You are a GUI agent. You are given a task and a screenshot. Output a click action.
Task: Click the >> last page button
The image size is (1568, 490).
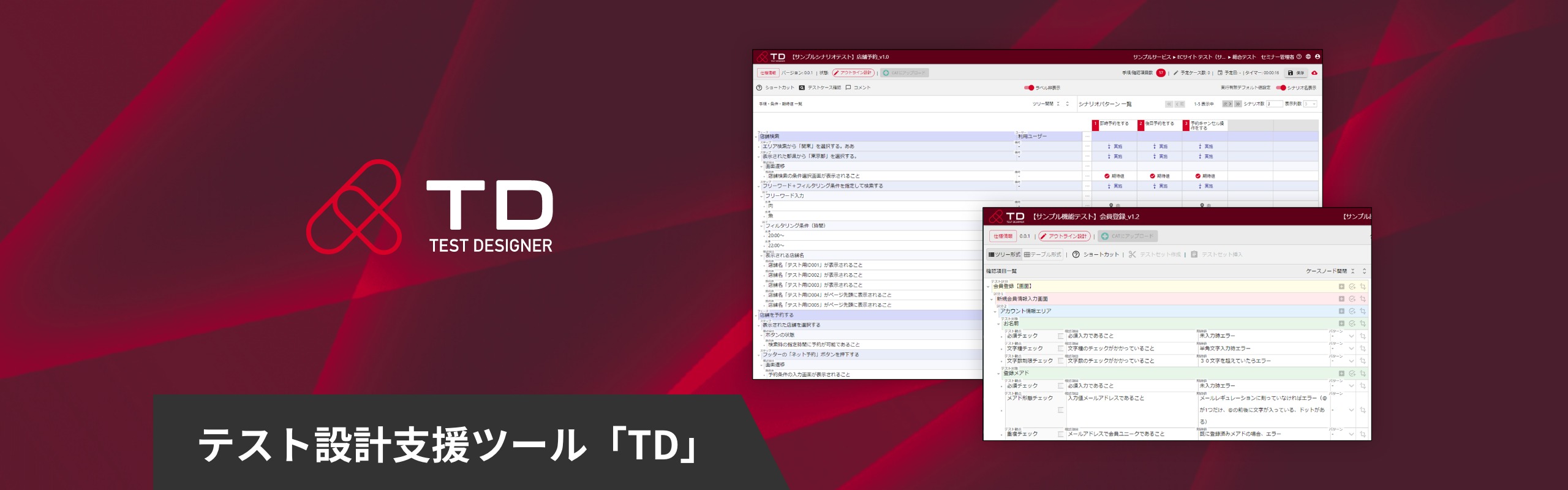[1237, 104]
